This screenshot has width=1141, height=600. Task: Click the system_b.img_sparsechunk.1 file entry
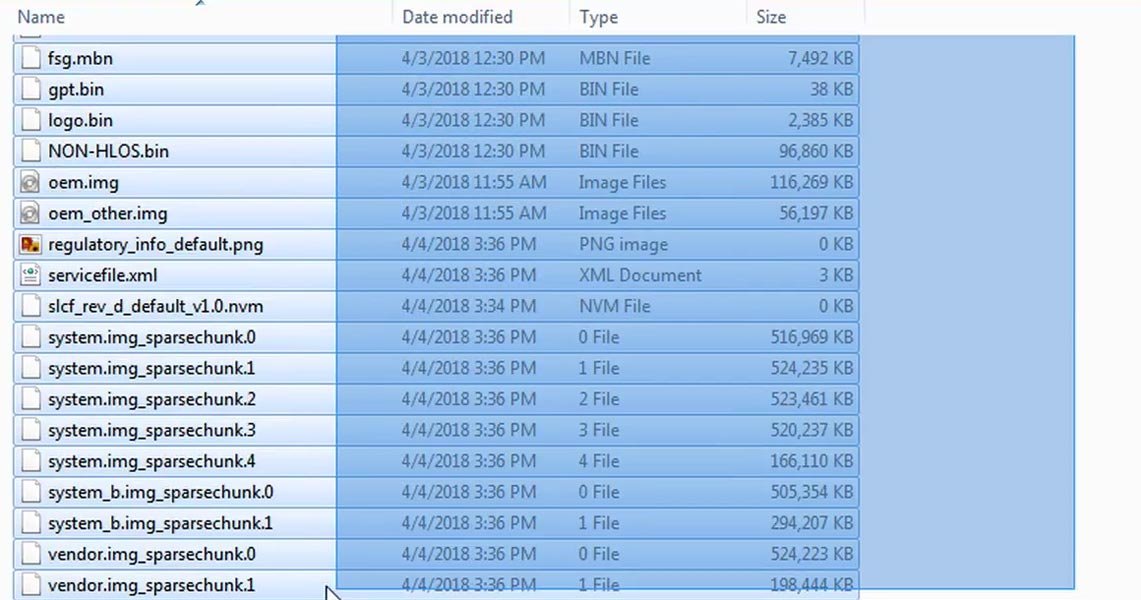pyautogui.click(x=160, y=523)
